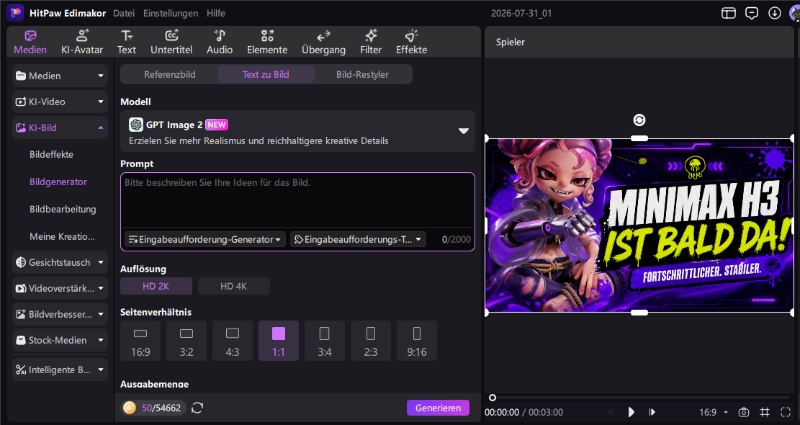This screenshot has height=425, width=800.
Task: Choose the 1:1 aspect ratio option
Action: pos(279,341)
